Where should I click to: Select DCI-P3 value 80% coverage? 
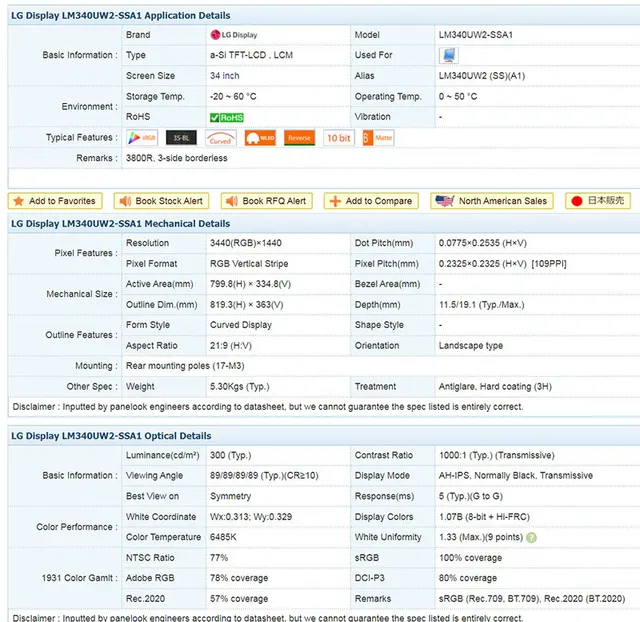(468, 579)
